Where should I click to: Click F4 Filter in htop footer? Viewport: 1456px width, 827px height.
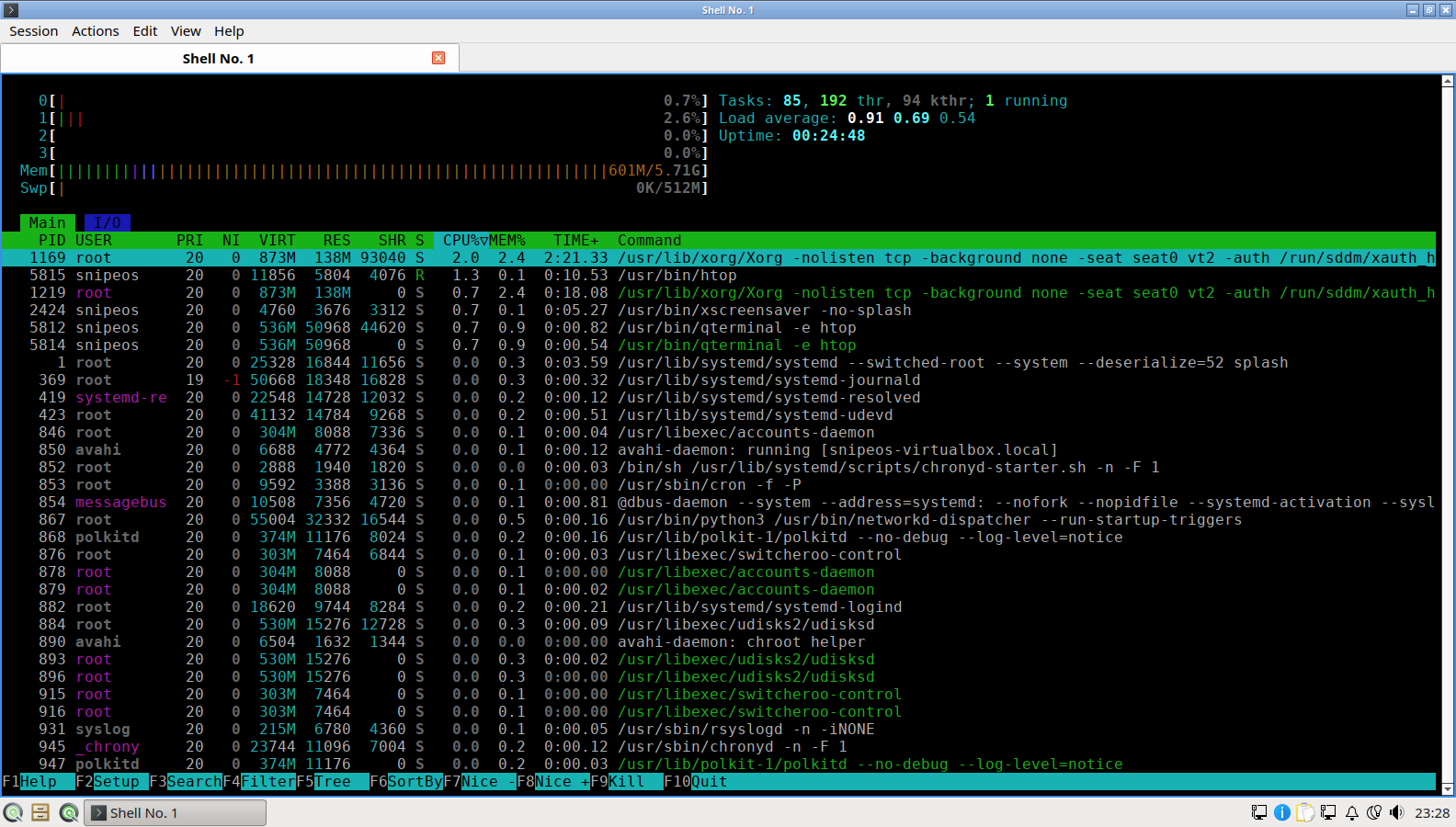259,782
